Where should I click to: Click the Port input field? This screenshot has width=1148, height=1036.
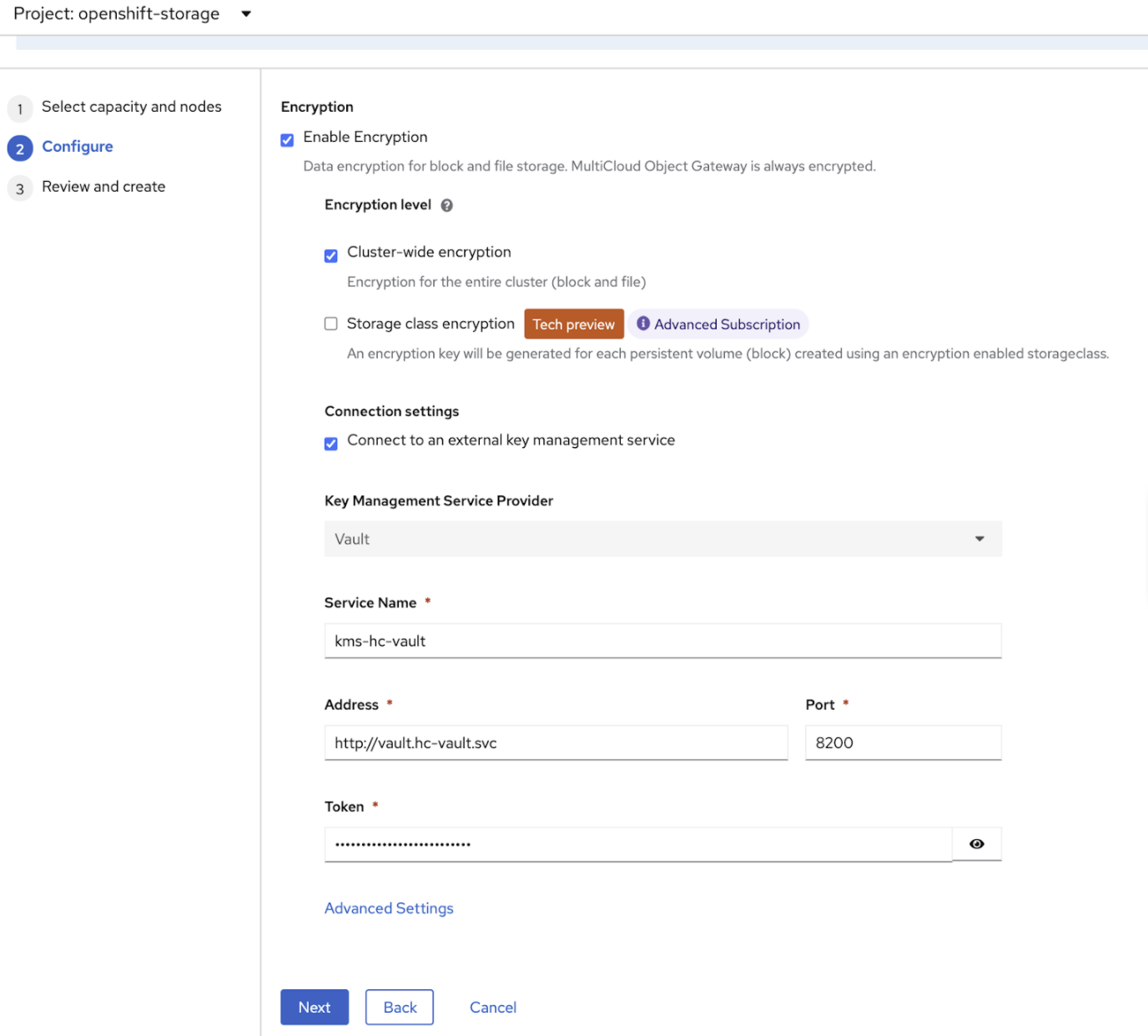click(904, 742)
